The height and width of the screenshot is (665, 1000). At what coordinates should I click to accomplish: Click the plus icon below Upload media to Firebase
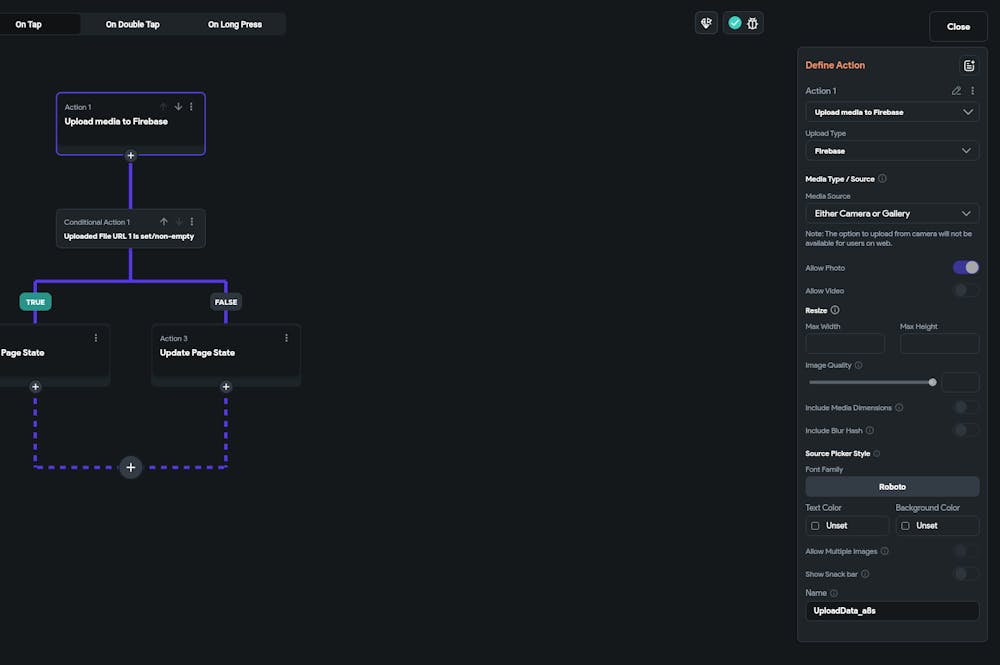[x=130, y=155]
